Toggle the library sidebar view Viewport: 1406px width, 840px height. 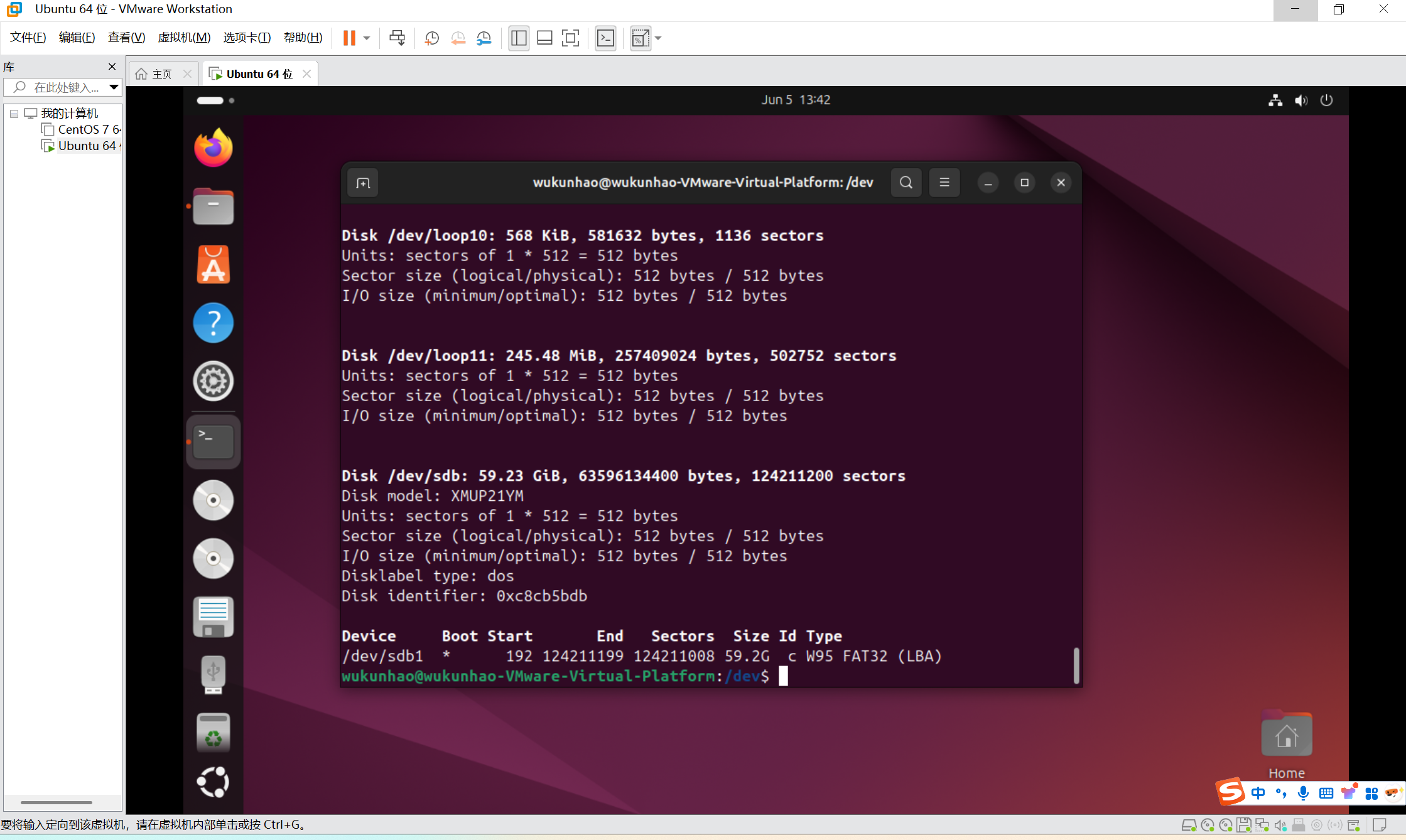[519, 38]
